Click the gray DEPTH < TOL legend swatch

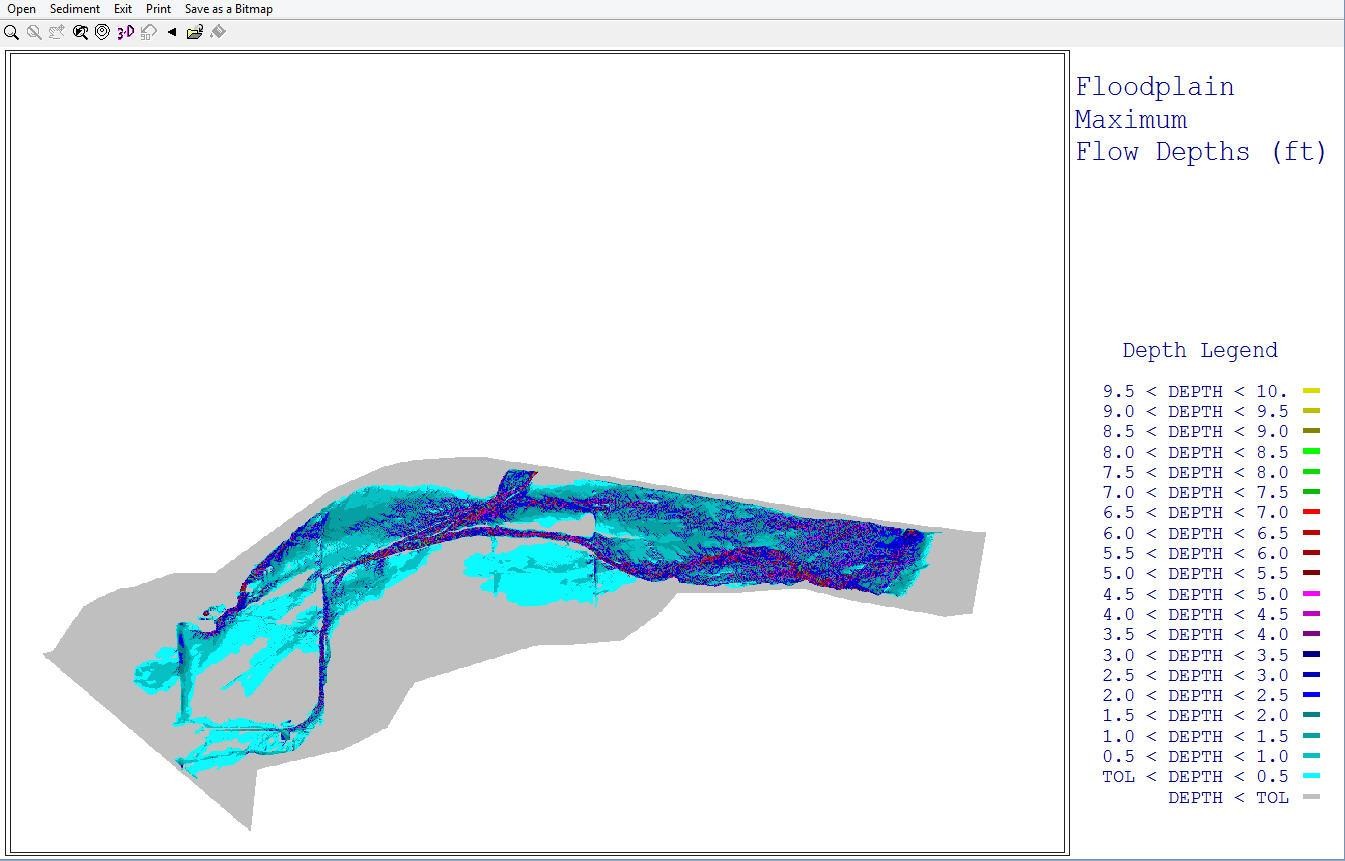tap(1311, 797)
